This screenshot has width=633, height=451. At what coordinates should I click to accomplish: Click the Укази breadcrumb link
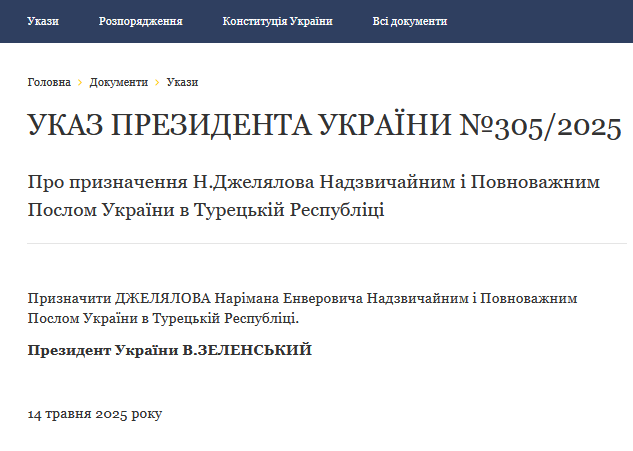point(182,82)
